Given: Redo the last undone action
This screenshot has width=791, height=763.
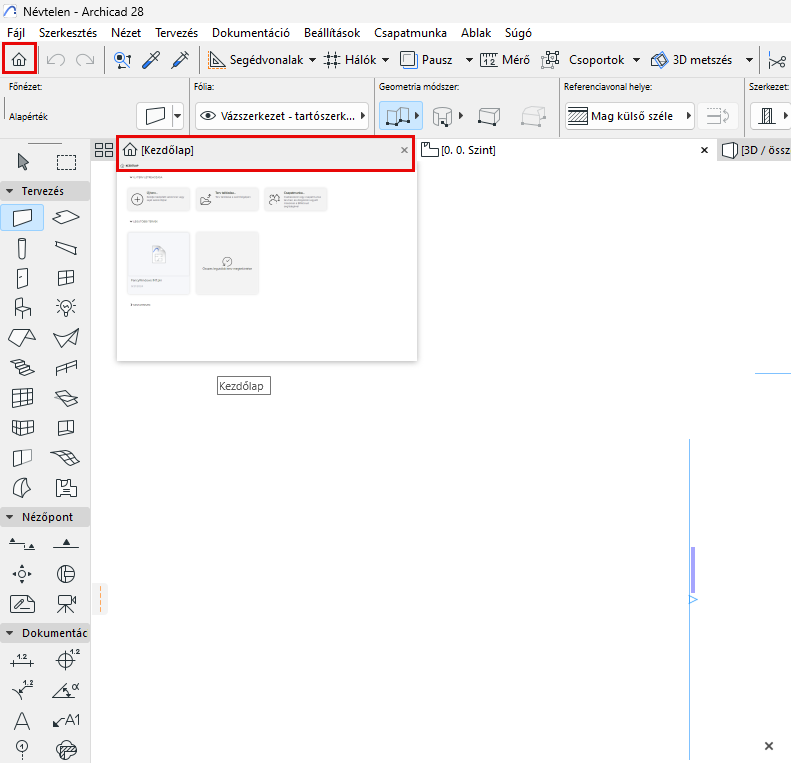Looking at the screenshot, I should (x=85, y=60).
